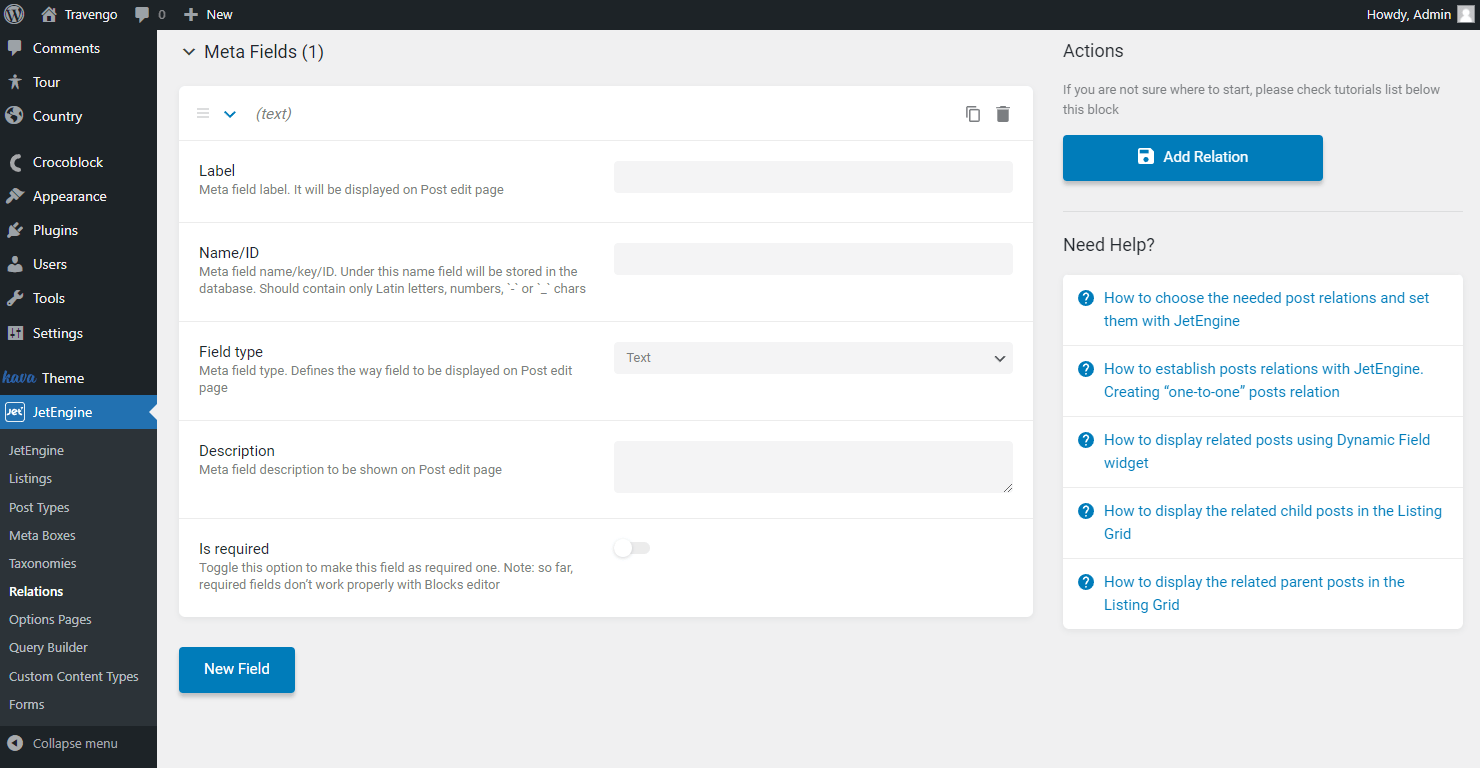
Task: Click help icon beside 'choose the needed post relations'
Action: [1085, 298]
